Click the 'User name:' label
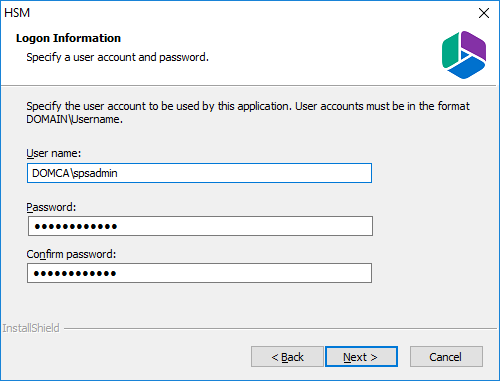The width and height of the screenshot is (500, 381). pos(54,153)
